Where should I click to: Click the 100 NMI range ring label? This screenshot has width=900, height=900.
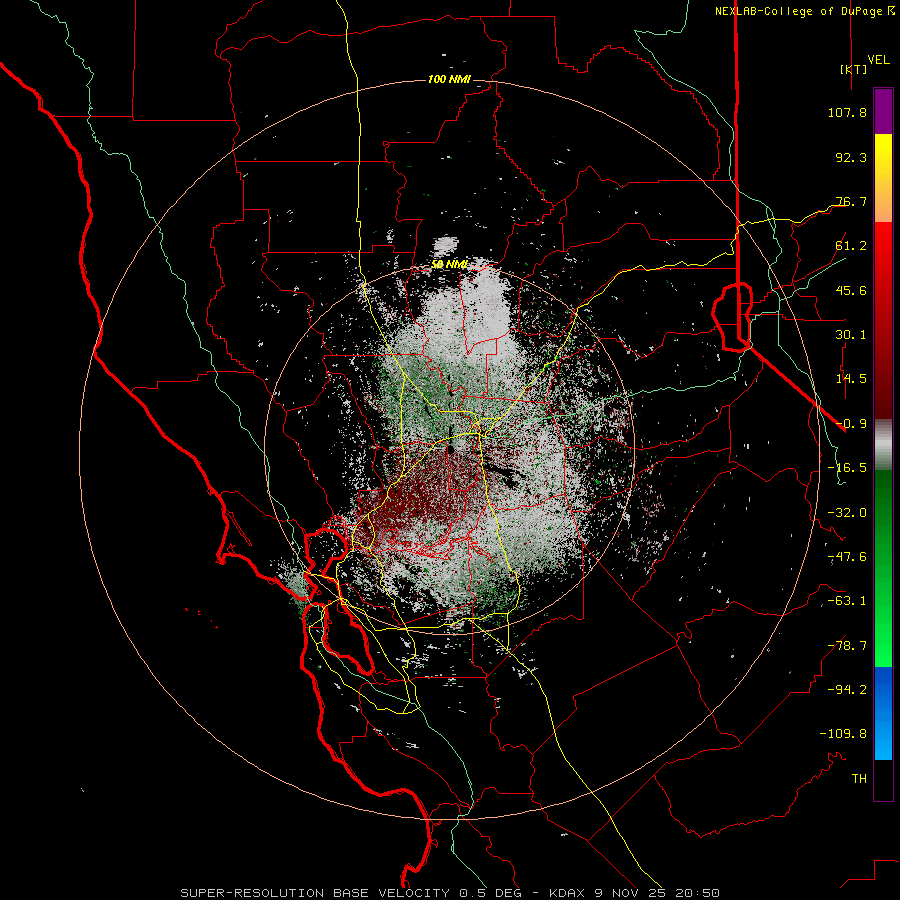click(449, 79)
